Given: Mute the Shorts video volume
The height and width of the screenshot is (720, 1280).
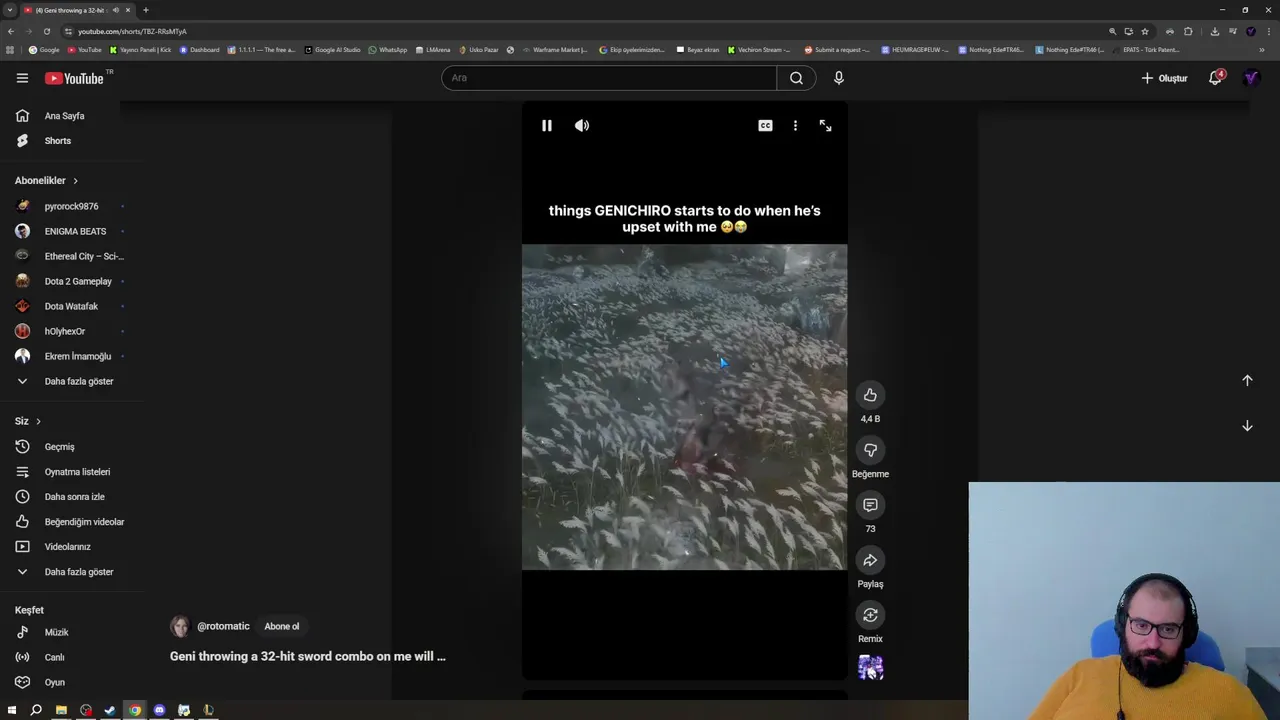Looking at the screenshot, I should tap(582, 126).
